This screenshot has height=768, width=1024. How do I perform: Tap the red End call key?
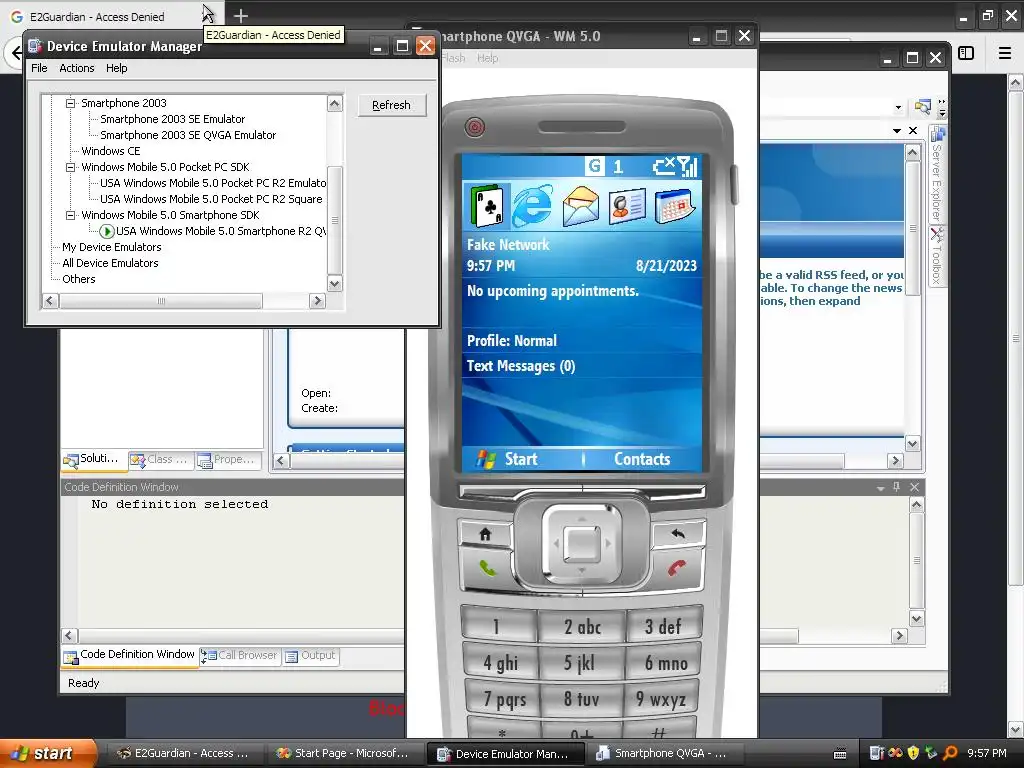point(677,568)
